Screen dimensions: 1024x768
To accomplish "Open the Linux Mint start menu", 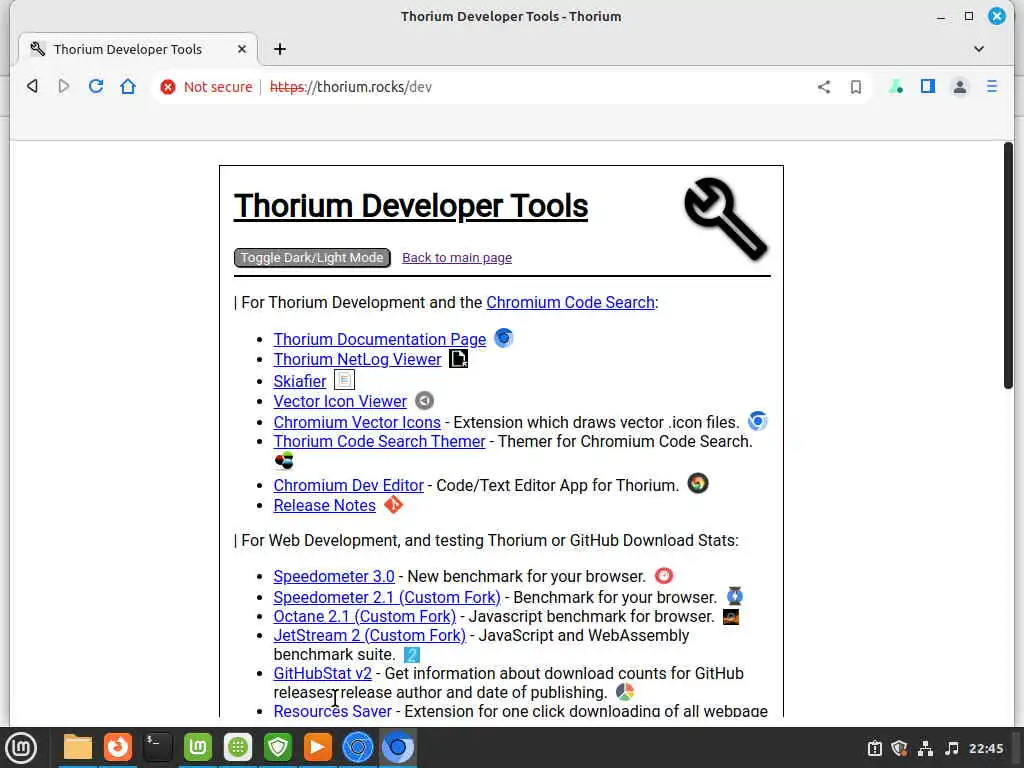I will pyautogui.click(x=21, y=747).
